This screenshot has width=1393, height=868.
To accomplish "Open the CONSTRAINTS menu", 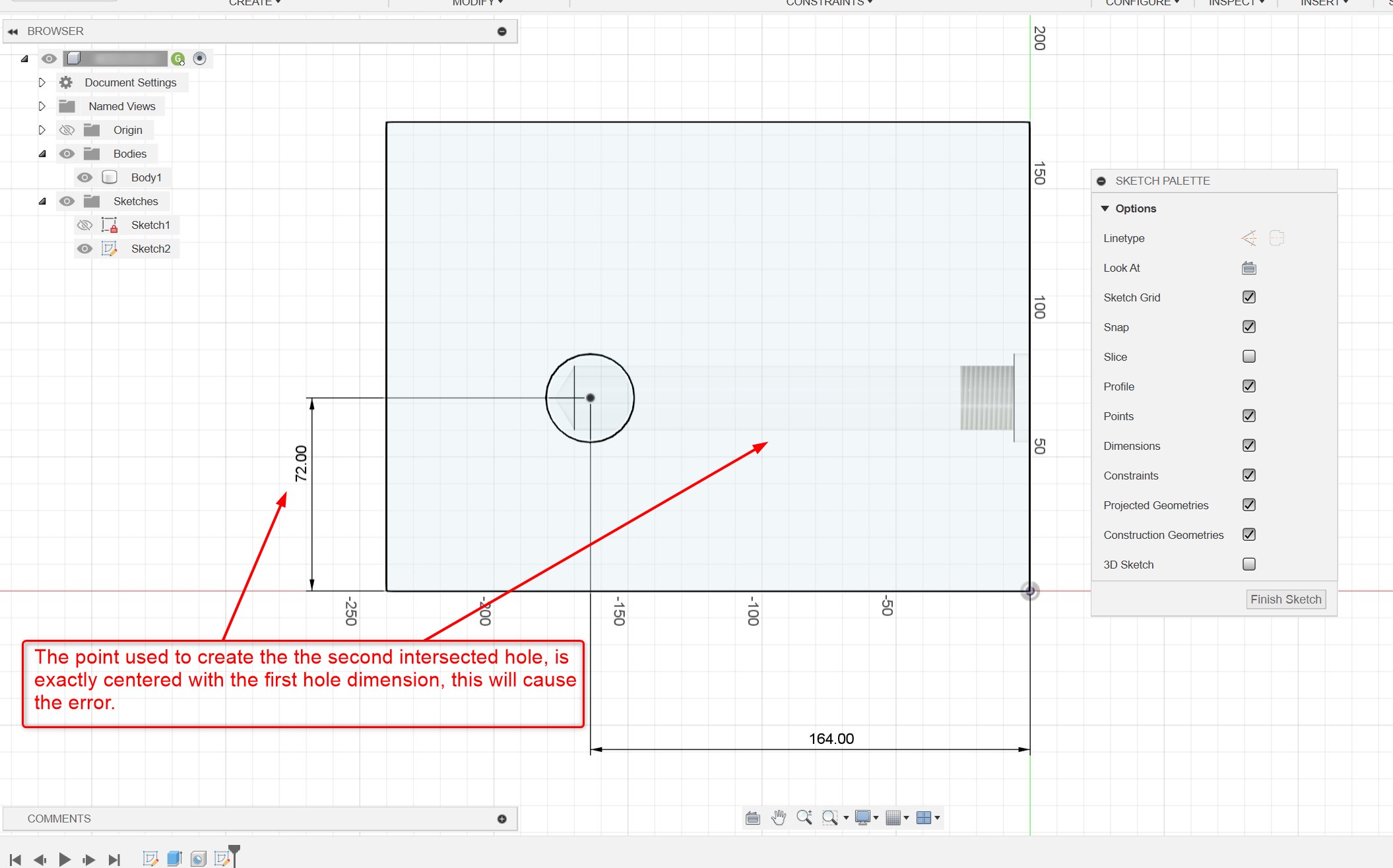I will click(x=828, y=3).
